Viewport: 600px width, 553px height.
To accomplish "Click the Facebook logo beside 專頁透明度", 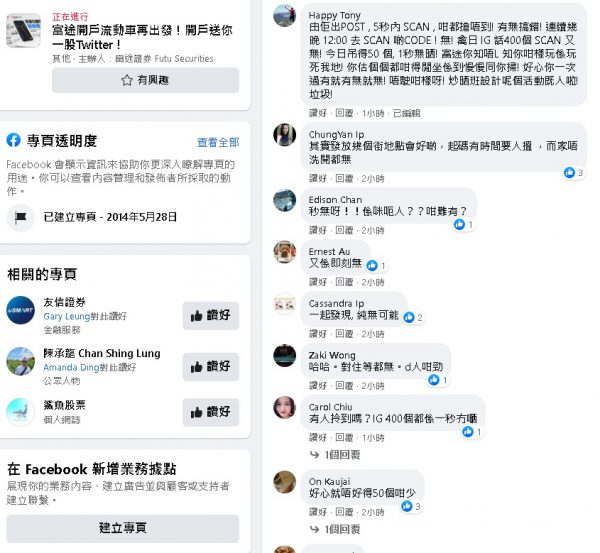I will click(x=13, y=140).
